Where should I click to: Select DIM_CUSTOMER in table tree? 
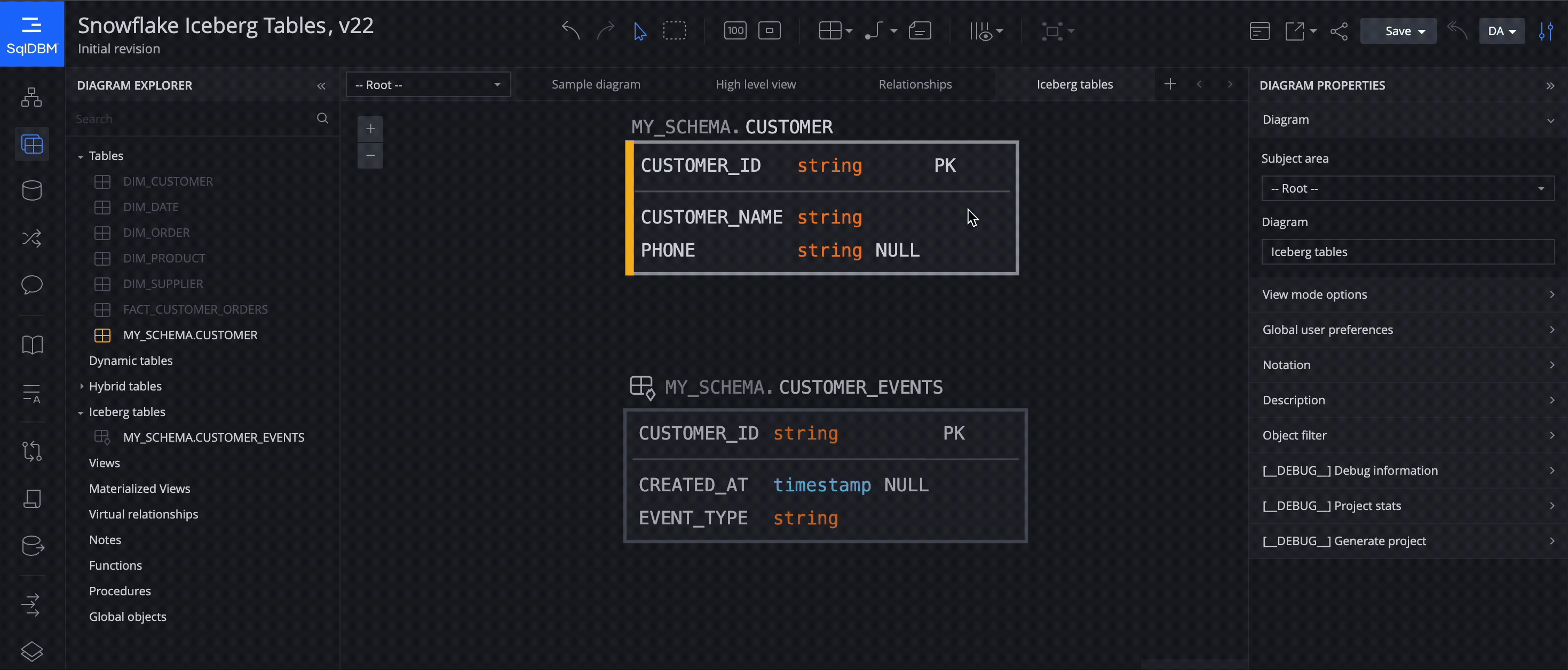point(168,182)
